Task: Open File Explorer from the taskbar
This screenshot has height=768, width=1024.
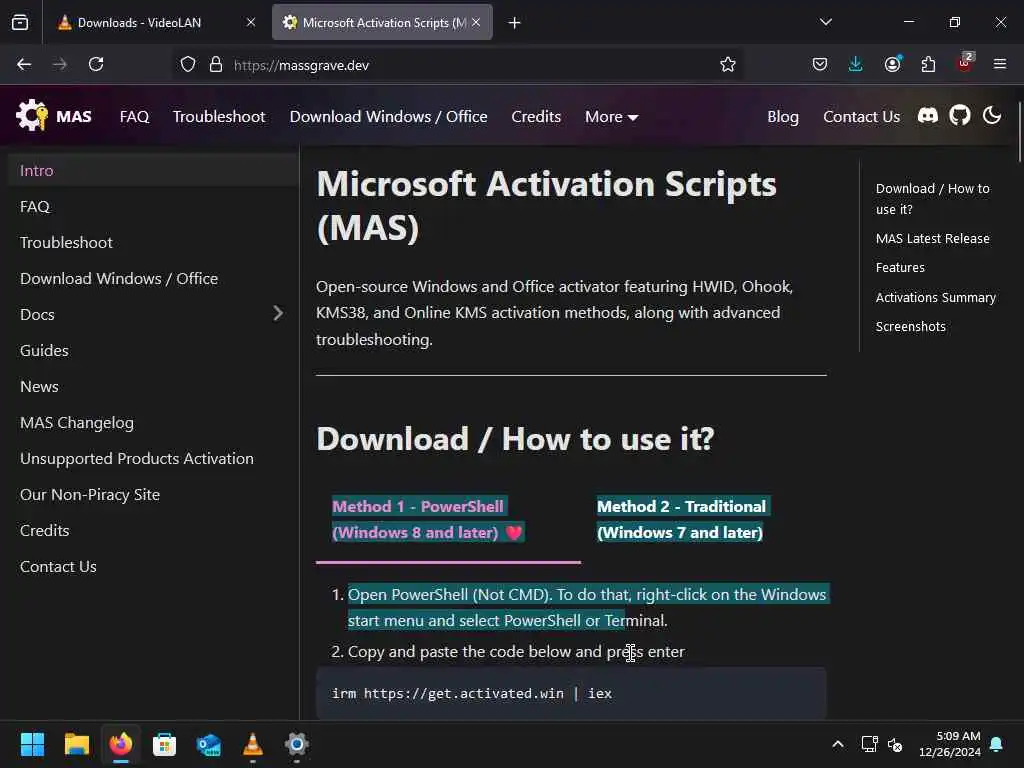Action: (x=76, y=744)
